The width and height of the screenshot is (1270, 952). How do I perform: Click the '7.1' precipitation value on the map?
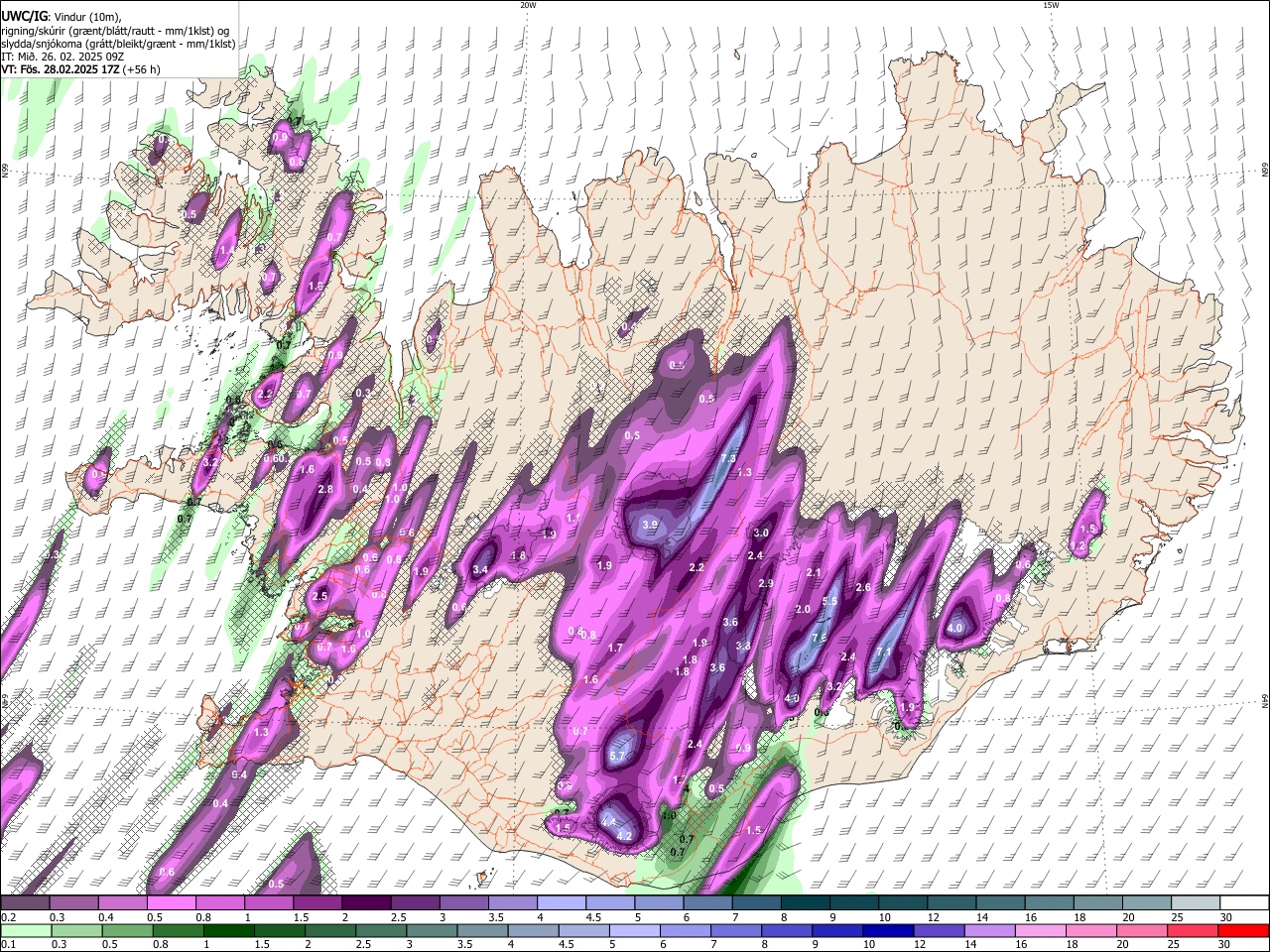tap(885, 652)
